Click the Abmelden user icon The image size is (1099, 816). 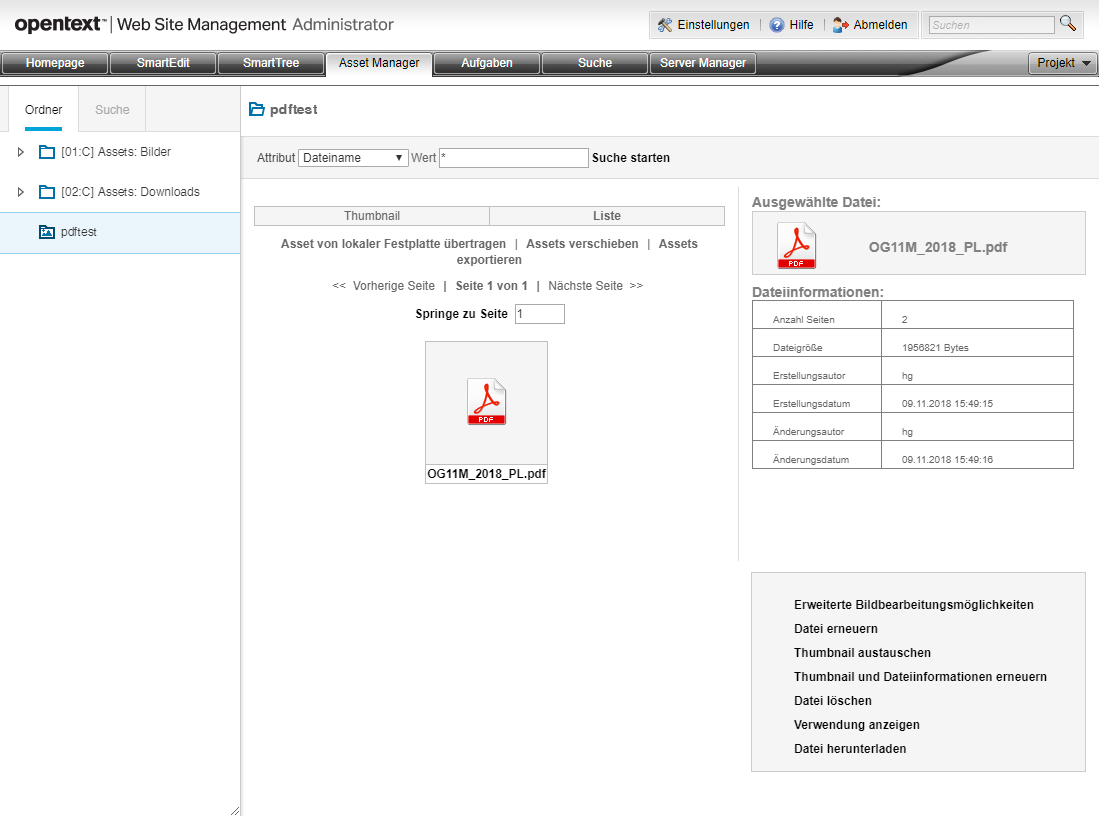840,25
